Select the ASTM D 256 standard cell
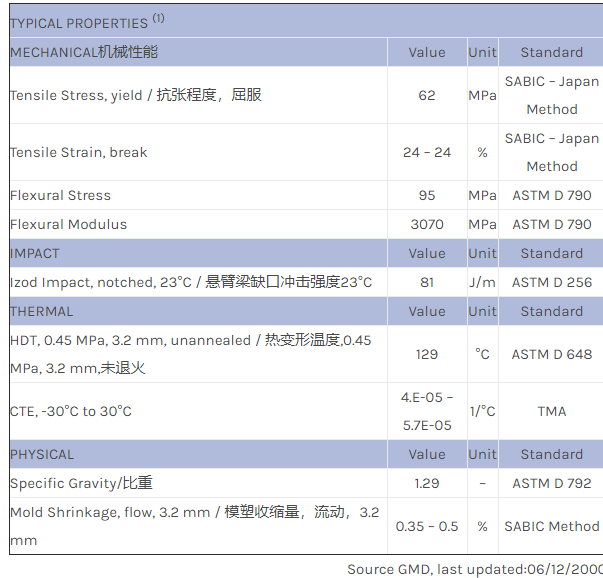 click(x=551, y=282)
